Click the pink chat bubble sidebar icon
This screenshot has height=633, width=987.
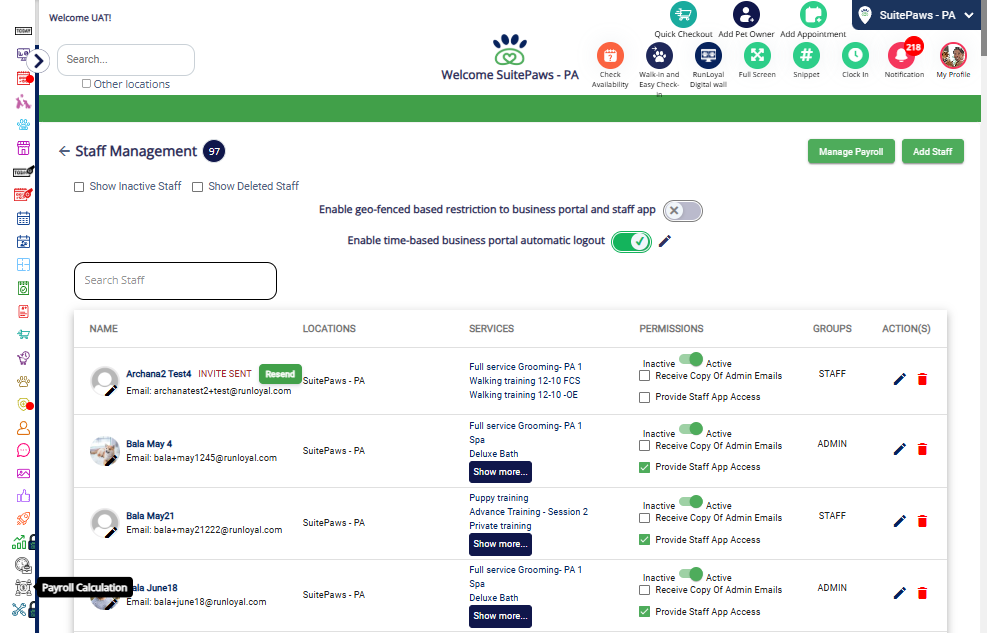[x=23, y=451]
